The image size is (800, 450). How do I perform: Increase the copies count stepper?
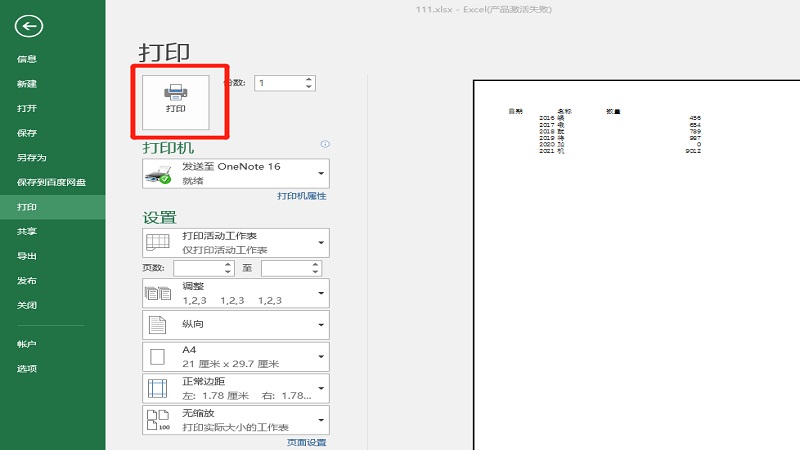click(x=308, y=79)
